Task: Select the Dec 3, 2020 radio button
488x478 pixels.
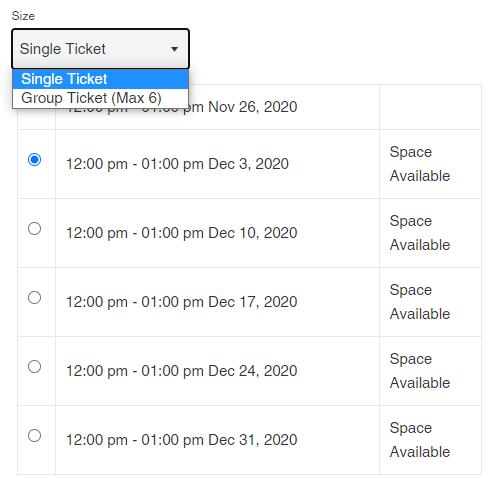Action: coord(34,159)
